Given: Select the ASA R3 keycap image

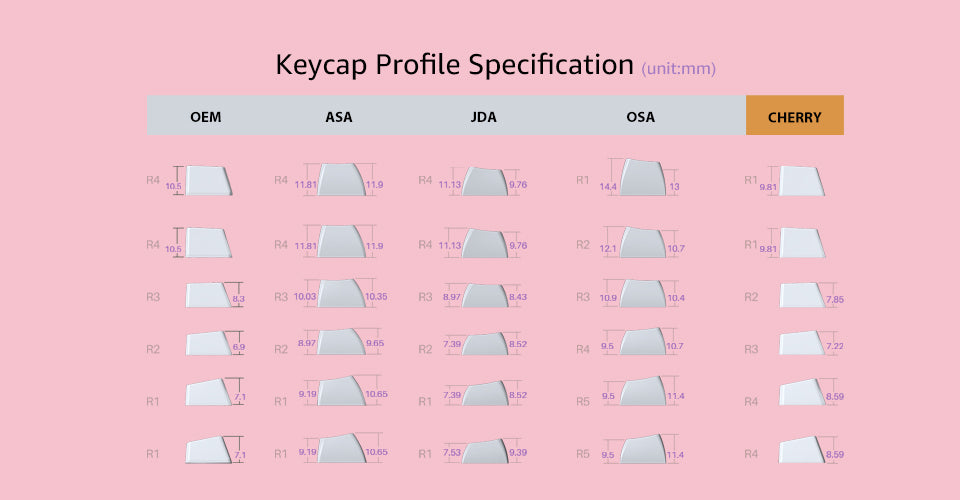Looking at the screenshot, I should click(340, 293).
